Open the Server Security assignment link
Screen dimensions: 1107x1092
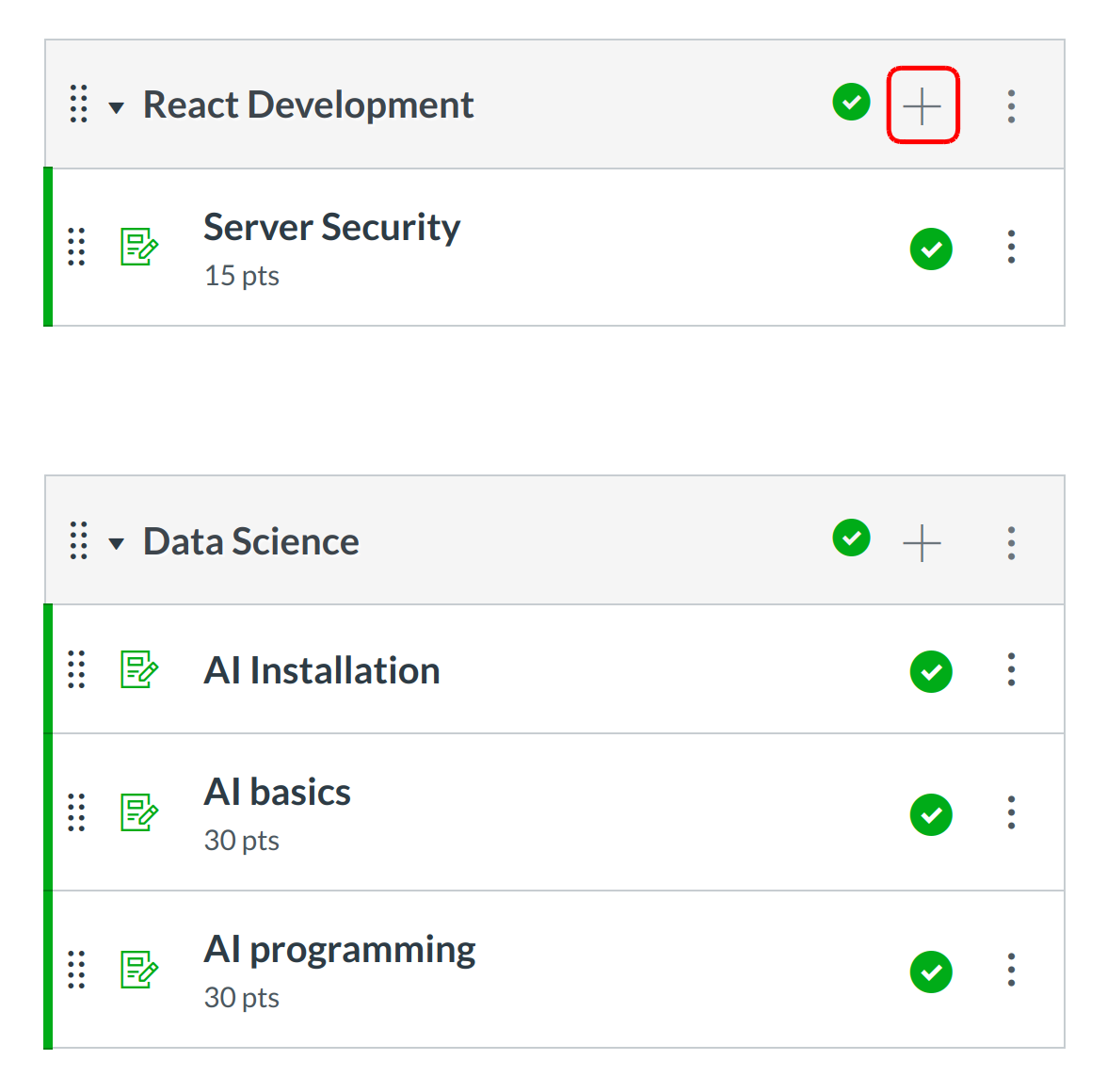pos(331,228)
